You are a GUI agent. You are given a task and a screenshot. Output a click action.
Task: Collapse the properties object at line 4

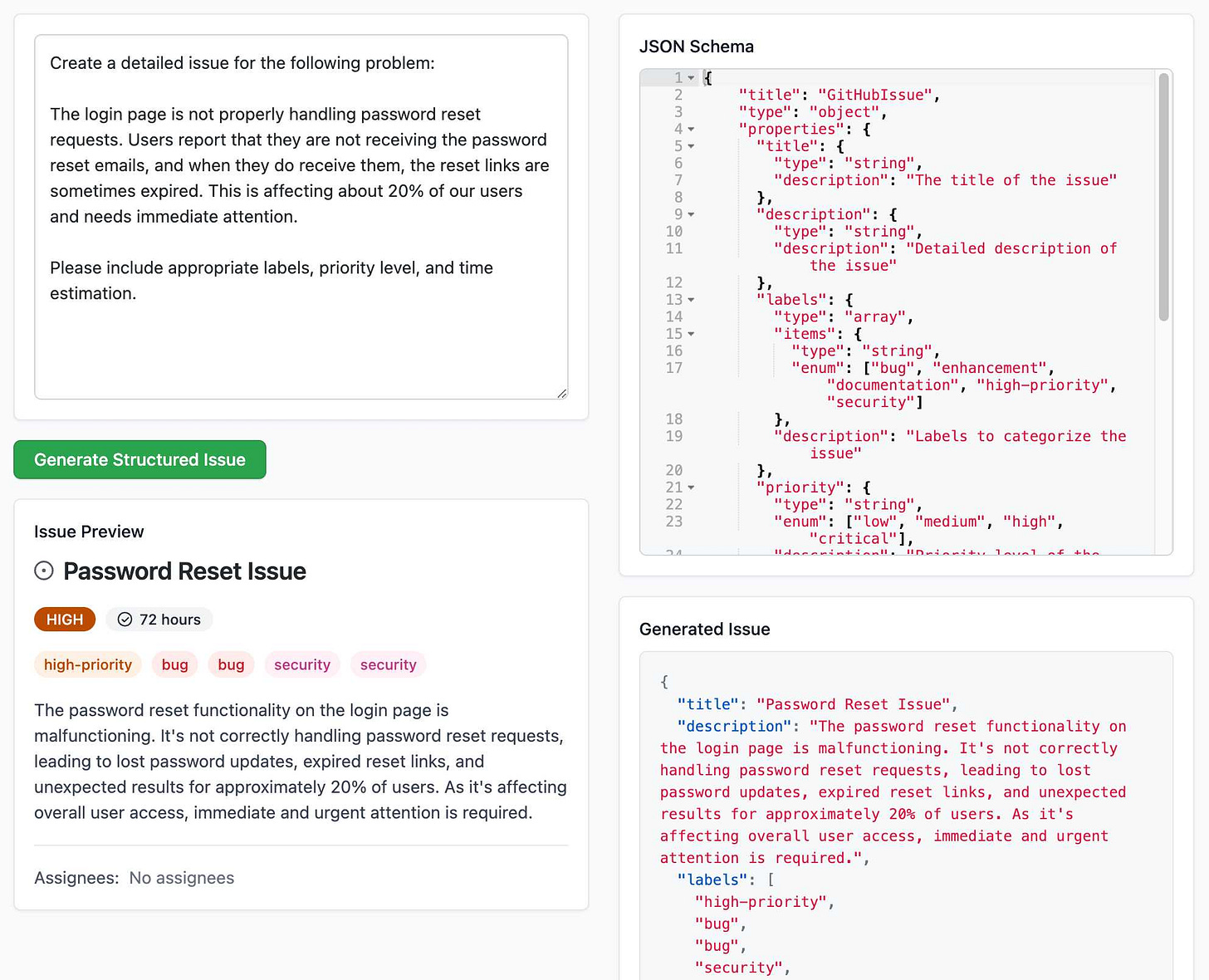coord(691,129)
